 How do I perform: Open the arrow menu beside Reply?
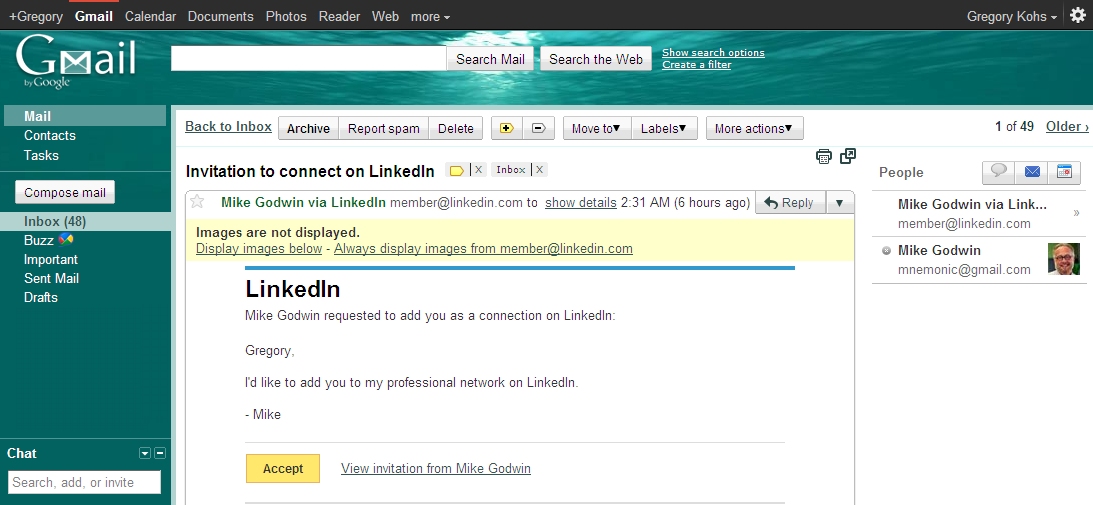[x=839, y=203]
